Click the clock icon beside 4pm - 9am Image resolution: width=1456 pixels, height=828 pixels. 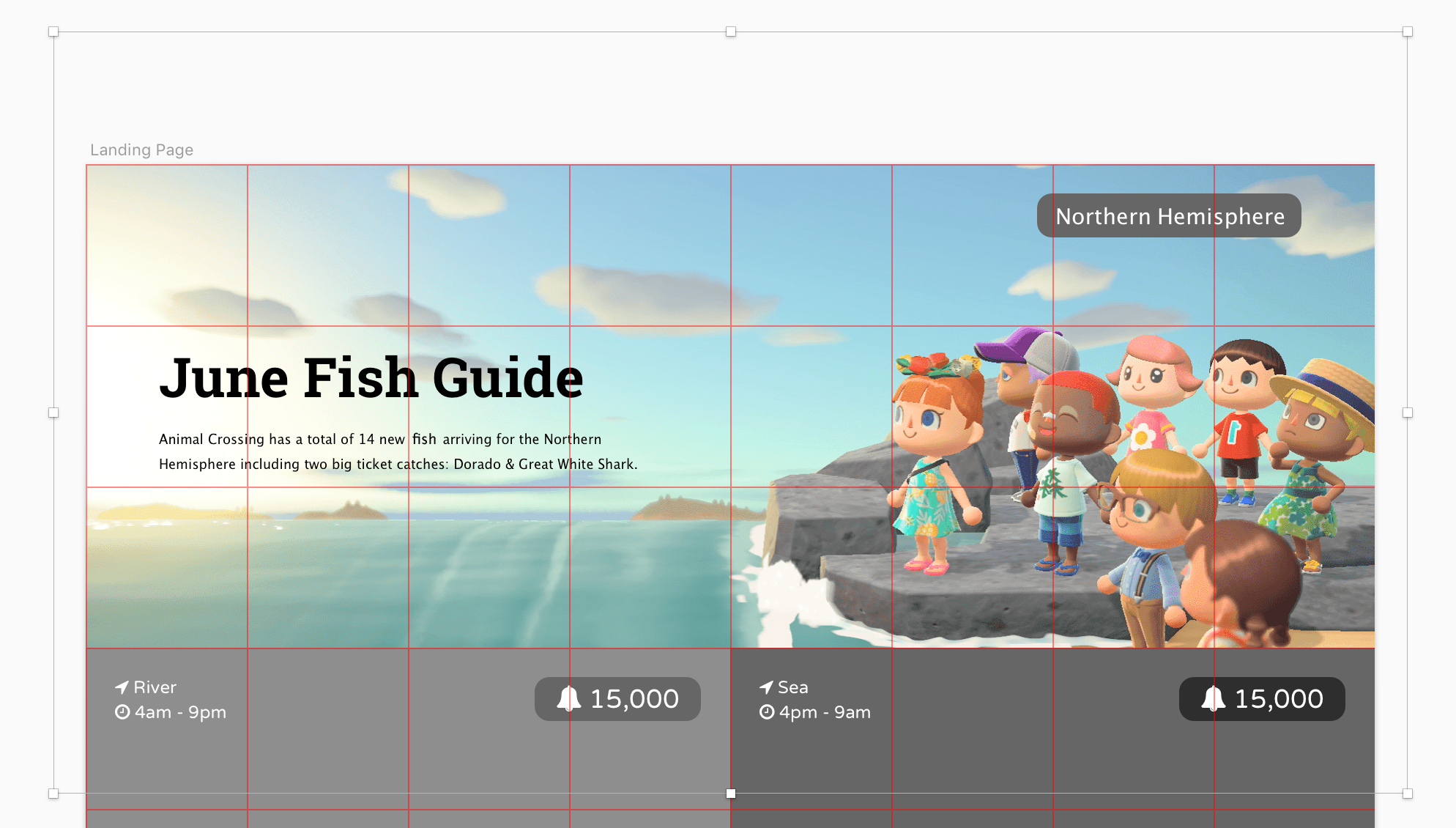(x=767, y=712)
